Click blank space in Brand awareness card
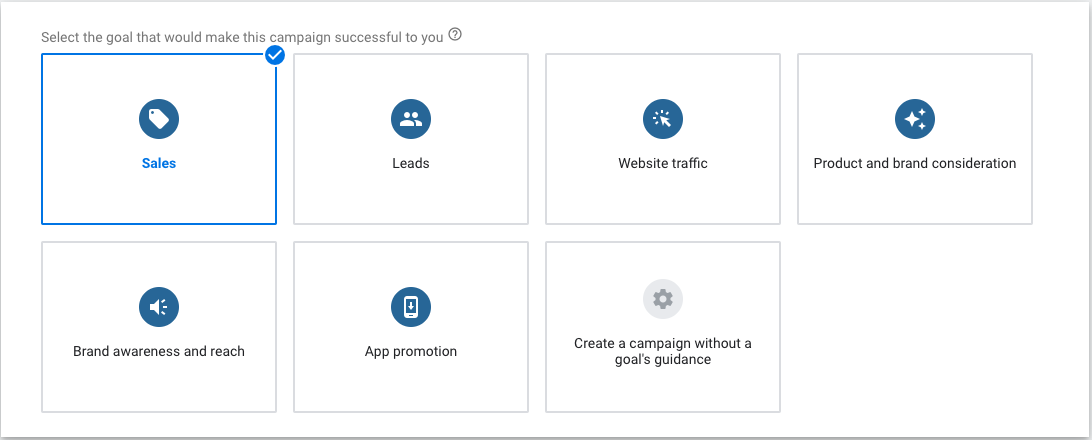Image resolution: width=1092 pixels, height=440 pixels. (158, 388)
